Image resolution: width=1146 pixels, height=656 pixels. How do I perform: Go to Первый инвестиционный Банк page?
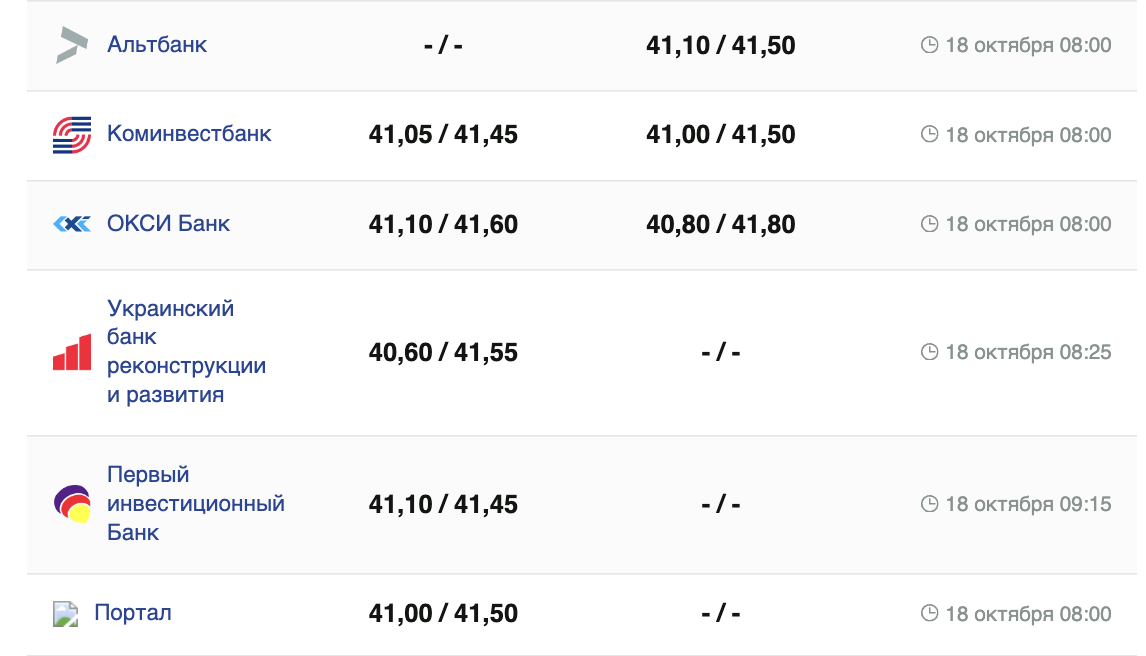195,503
